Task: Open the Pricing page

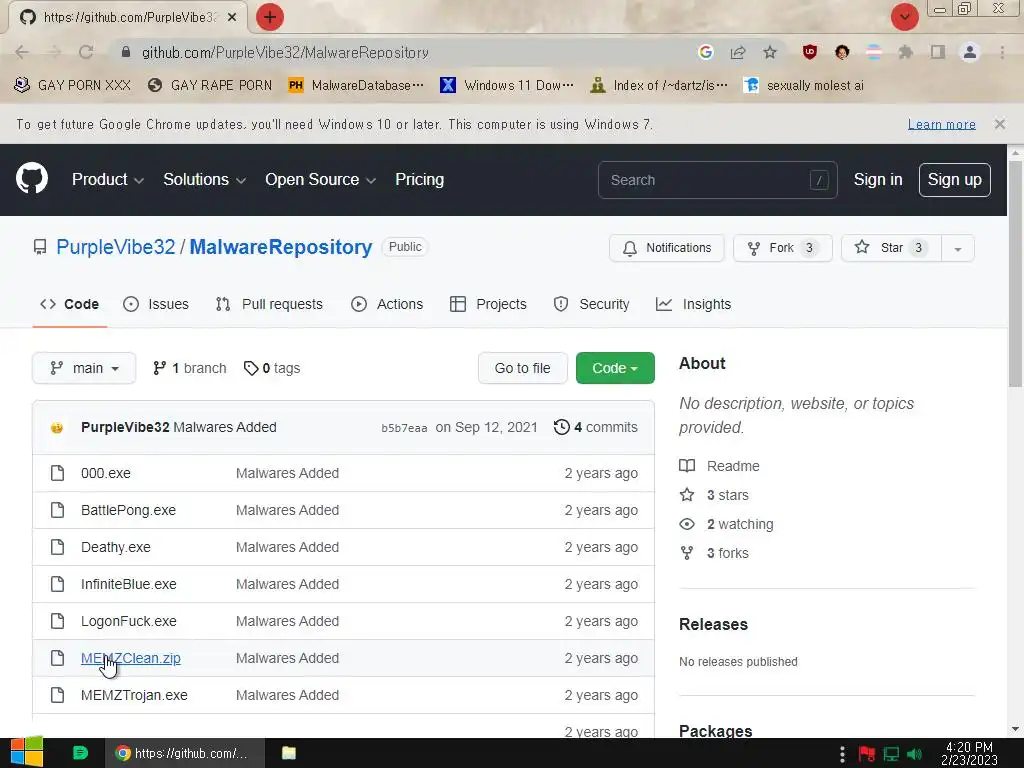Action: [419, 180]
